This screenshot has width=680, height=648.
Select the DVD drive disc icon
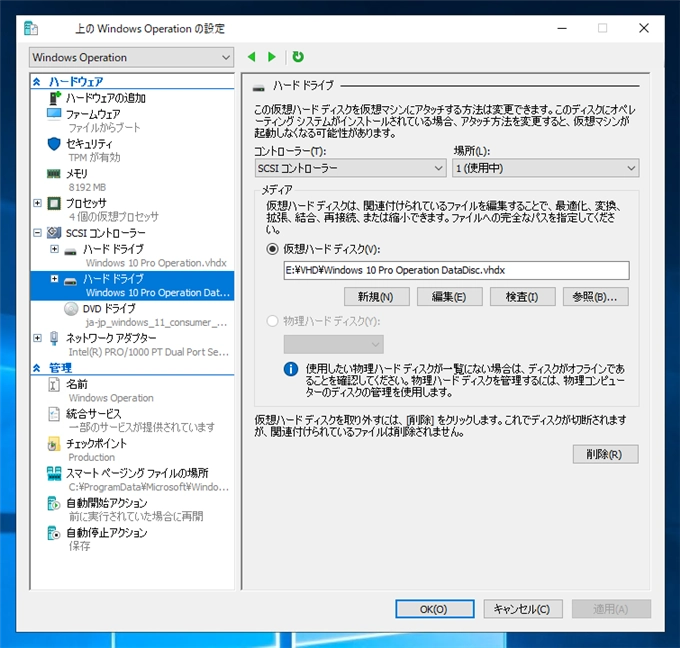coord(71,309)
